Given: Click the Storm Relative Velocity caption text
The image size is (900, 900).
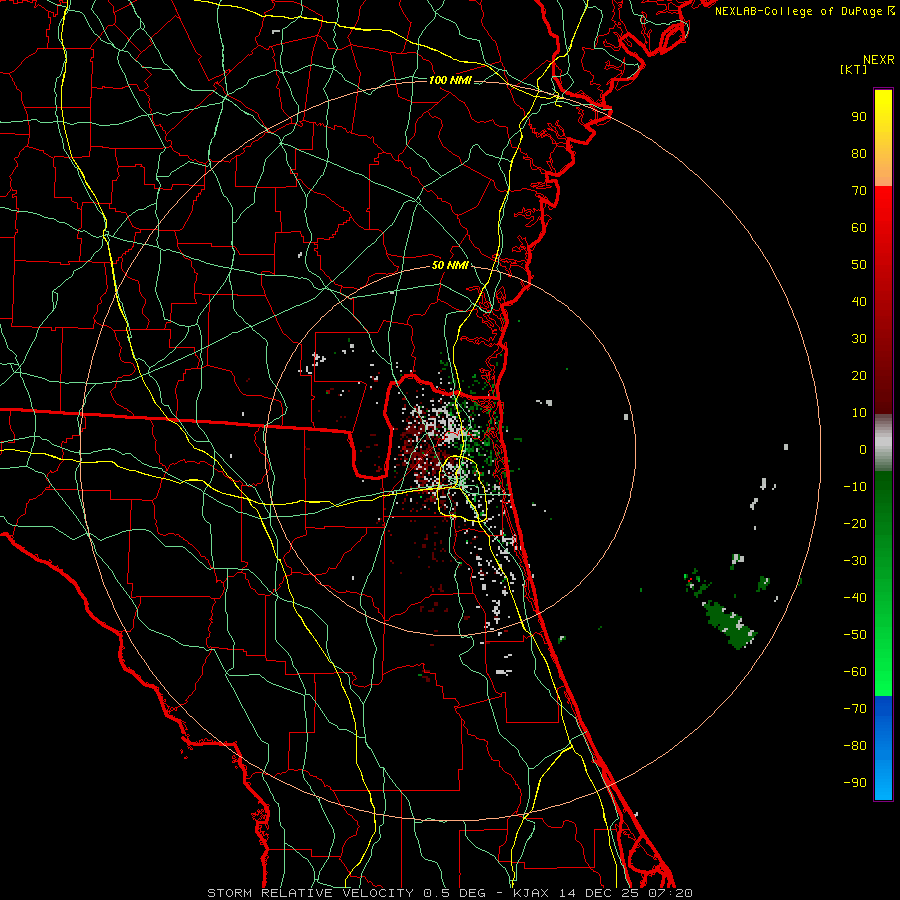Looking at the screenshot, I should click(449, 893).
